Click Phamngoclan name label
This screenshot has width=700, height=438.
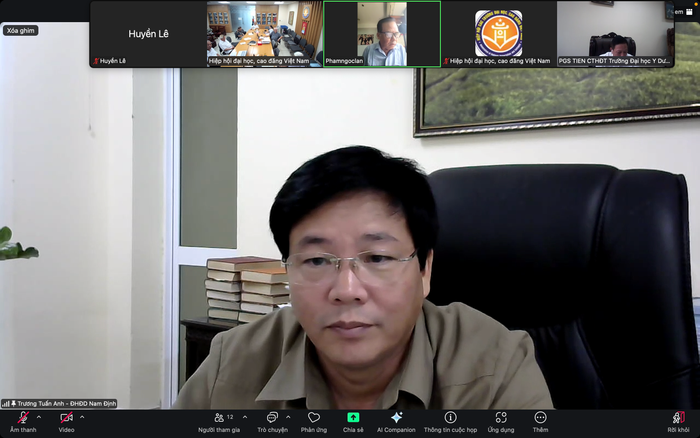[344, 61]
